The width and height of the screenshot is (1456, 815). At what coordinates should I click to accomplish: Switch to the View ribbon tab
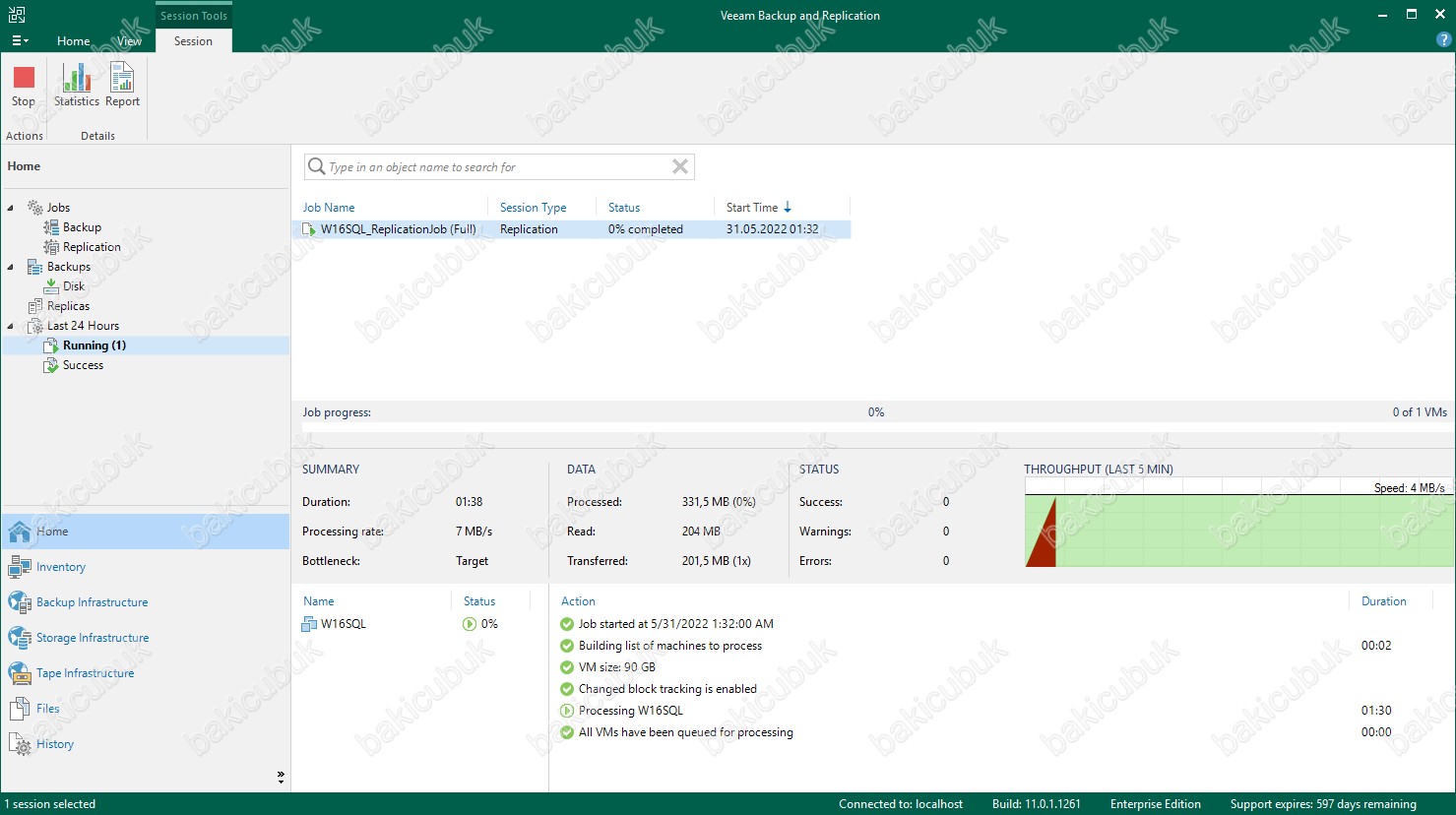click(x=129, y=41)
